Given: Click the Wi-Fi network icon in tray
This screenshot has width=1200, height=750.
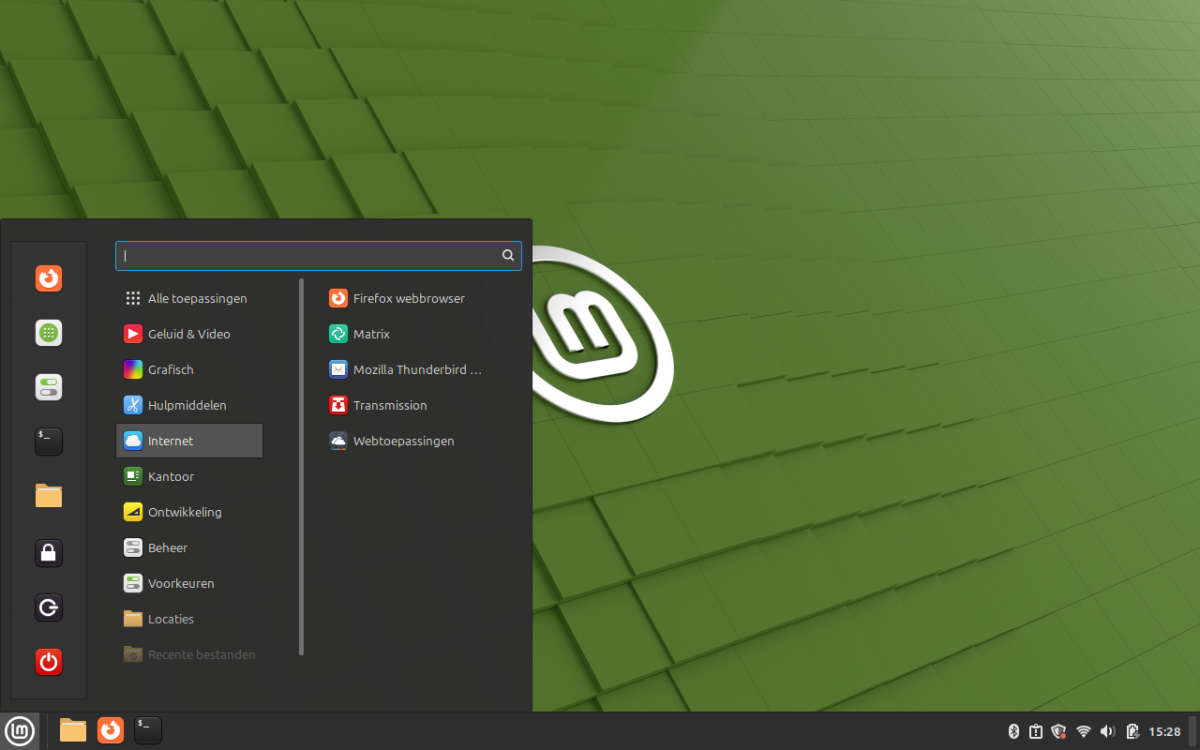Looking at the screenshot, I should 1083,731.
